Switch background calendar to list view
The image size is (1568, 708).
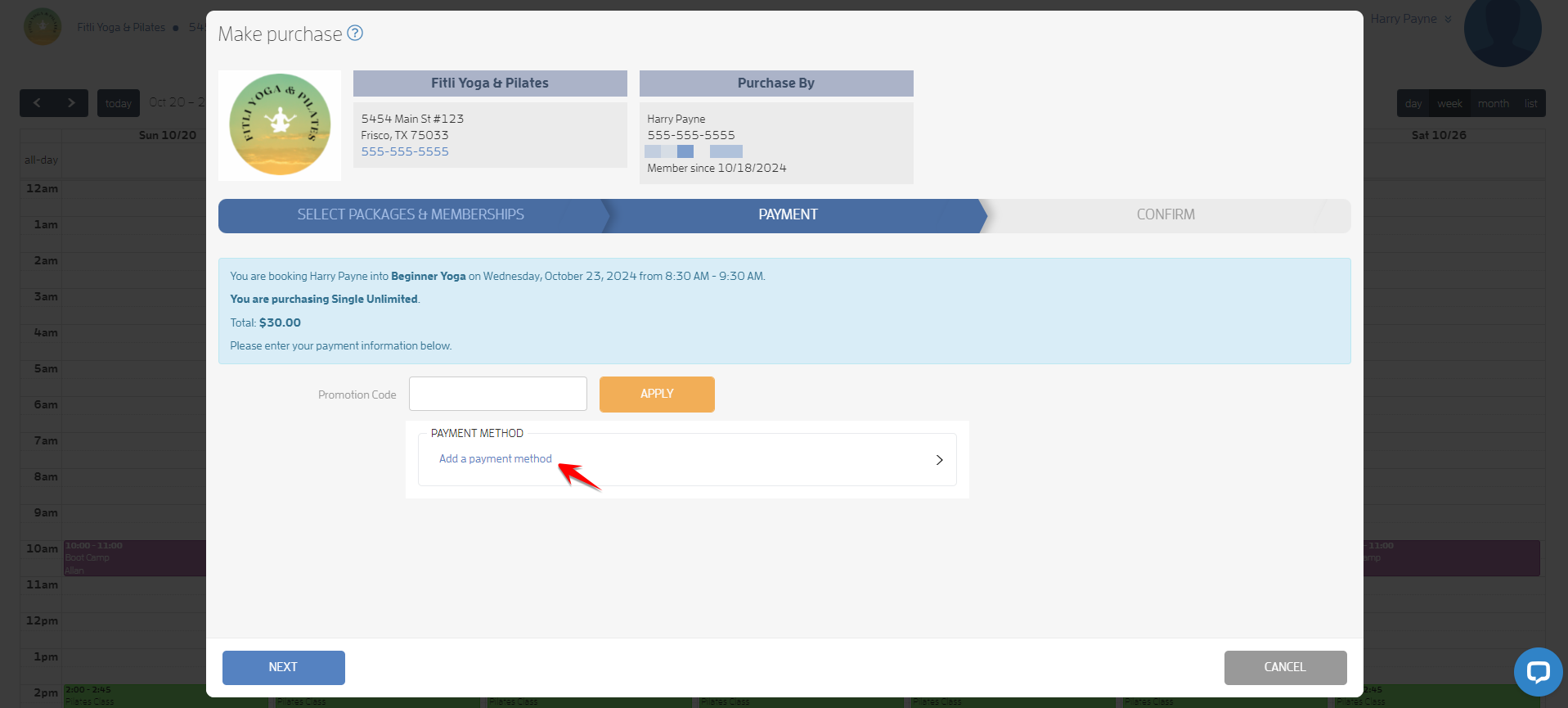pyautogui.click(x=1530, y=103)
